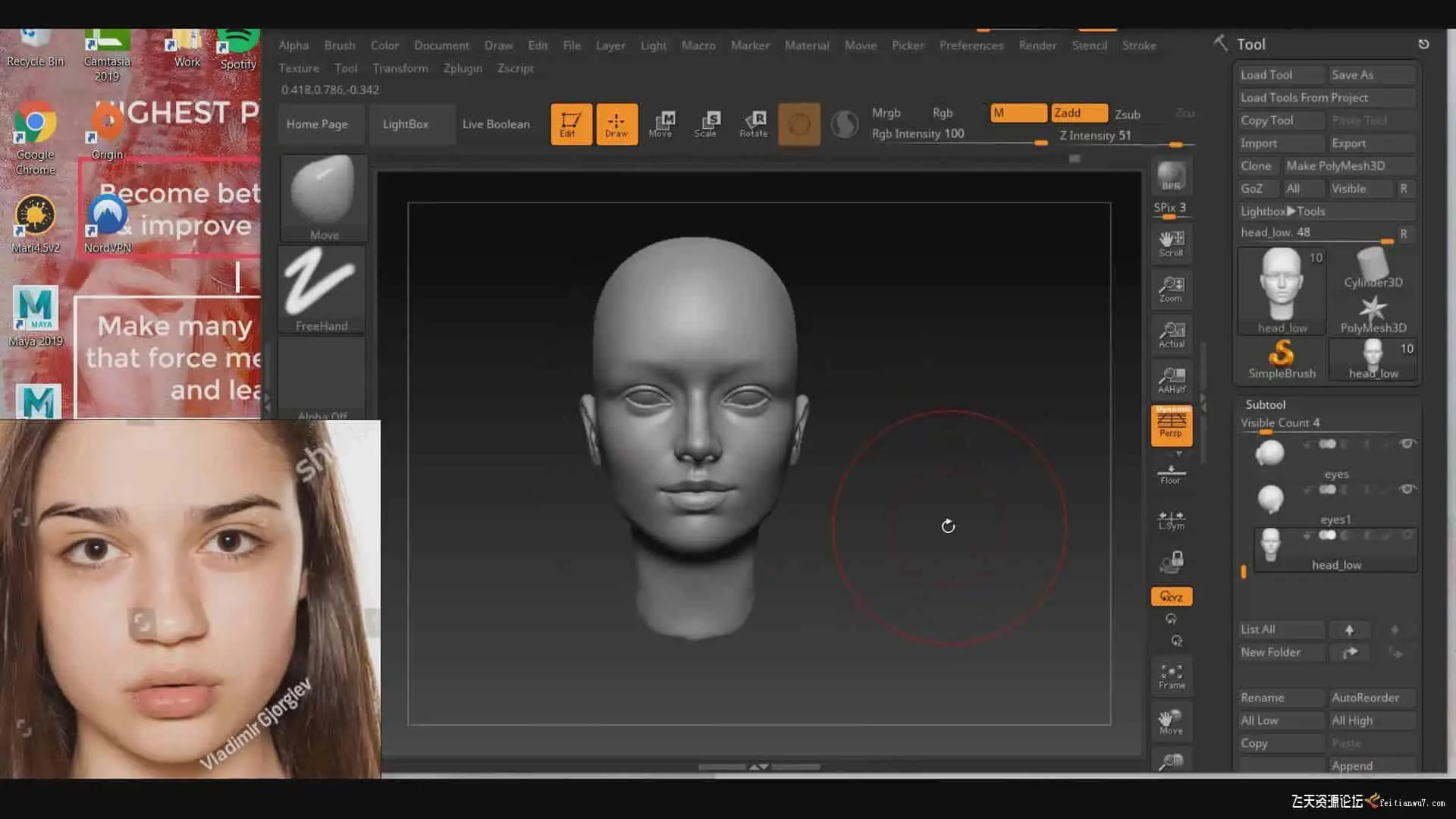Select the Scale transform tool
Image resolution: width=1456 pixels, height=819 pixels.
705,124
